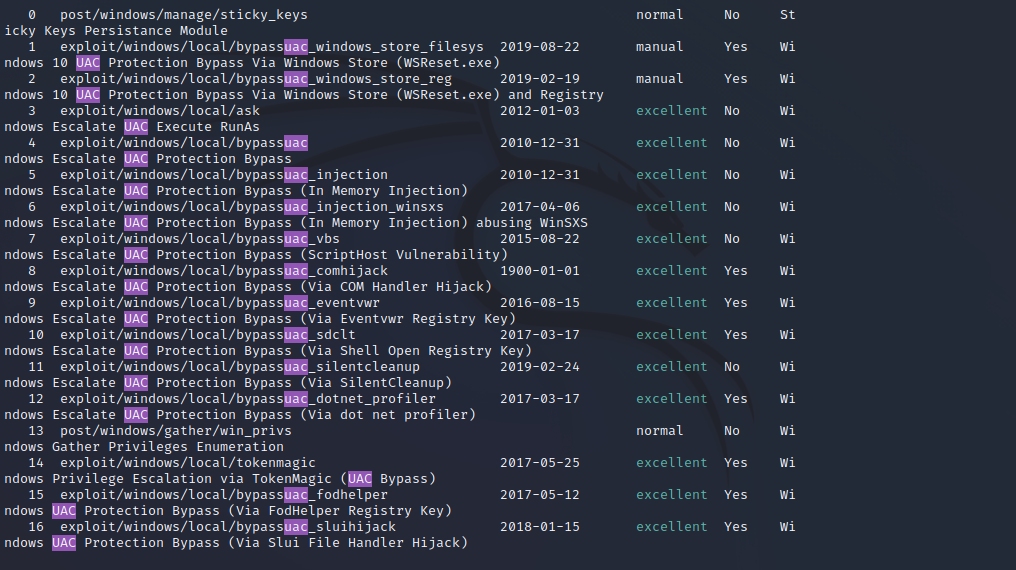The width and height of the screenshot is (1016, 570).
Task: Click the date 1900-01-01
Action: 540,271
